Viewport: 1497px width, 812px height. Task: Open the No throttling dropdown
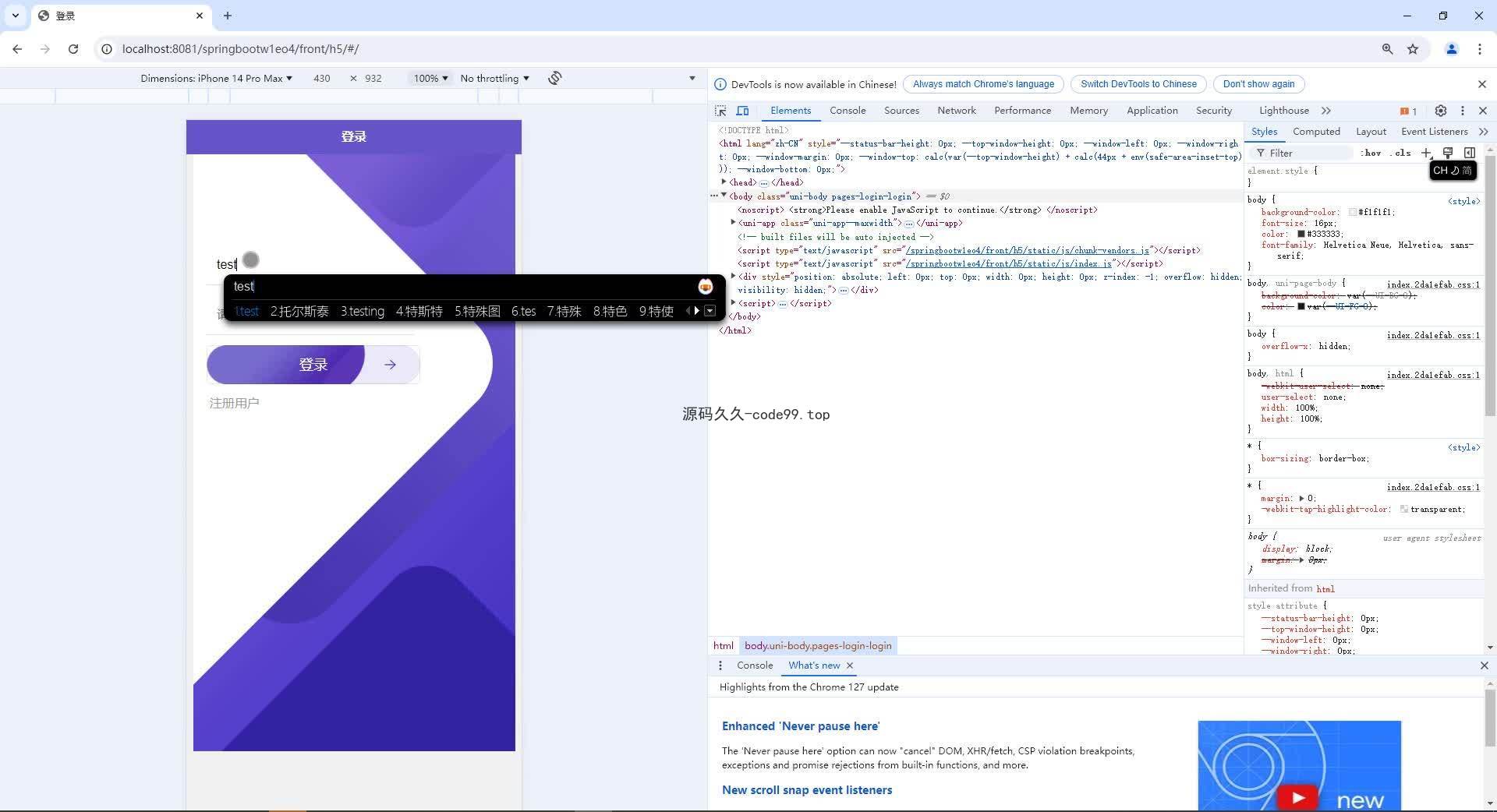tap(494, 78)
